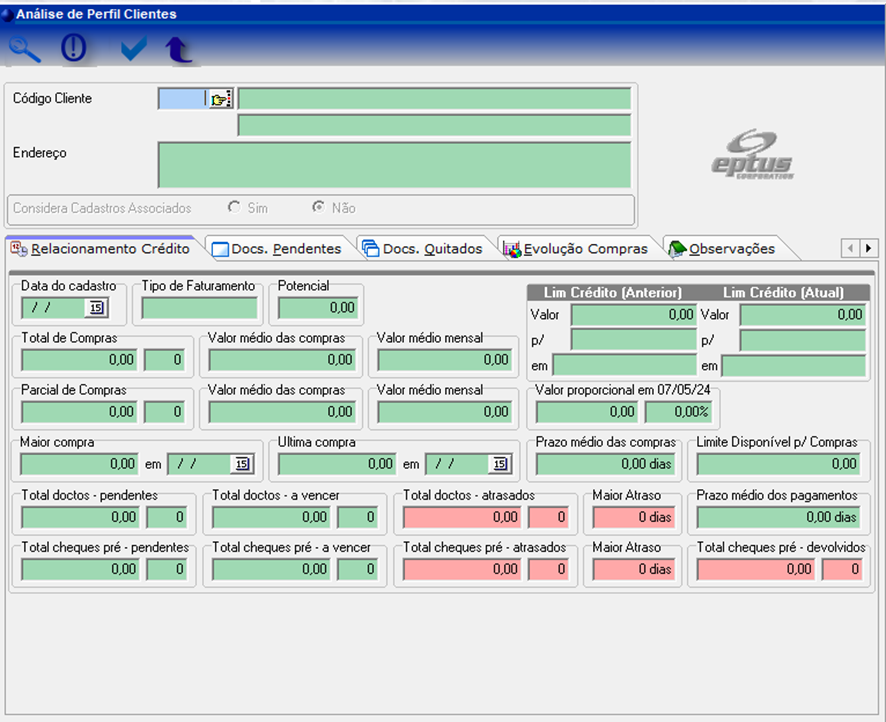Screen dimensions: 886x722
Task: Click the blue return arrow icon
Action: pos(178,50)
